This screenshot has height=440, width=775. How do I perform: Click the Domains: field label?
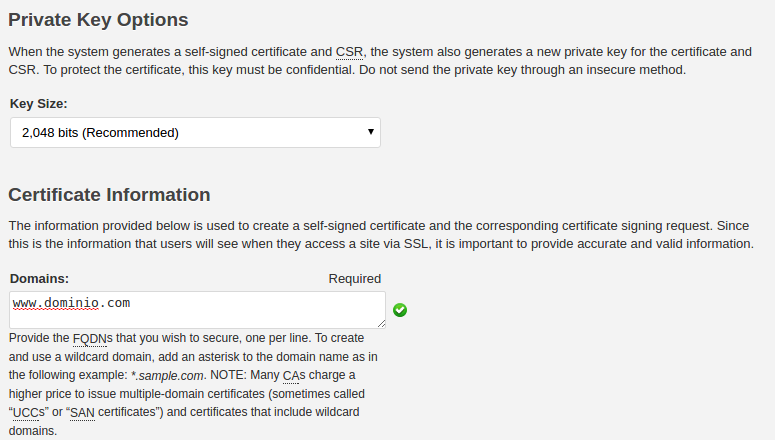[x=40, y=279]
